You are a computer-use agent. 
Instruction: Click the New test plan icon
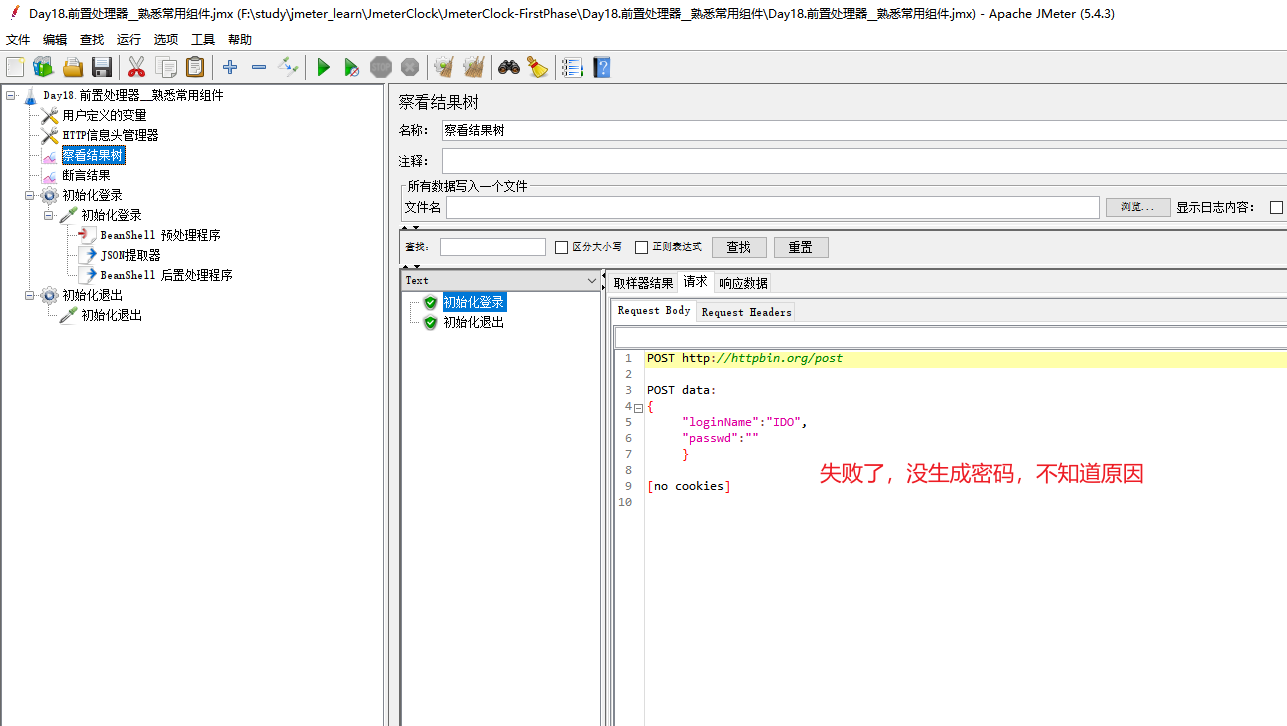[15, 67]
